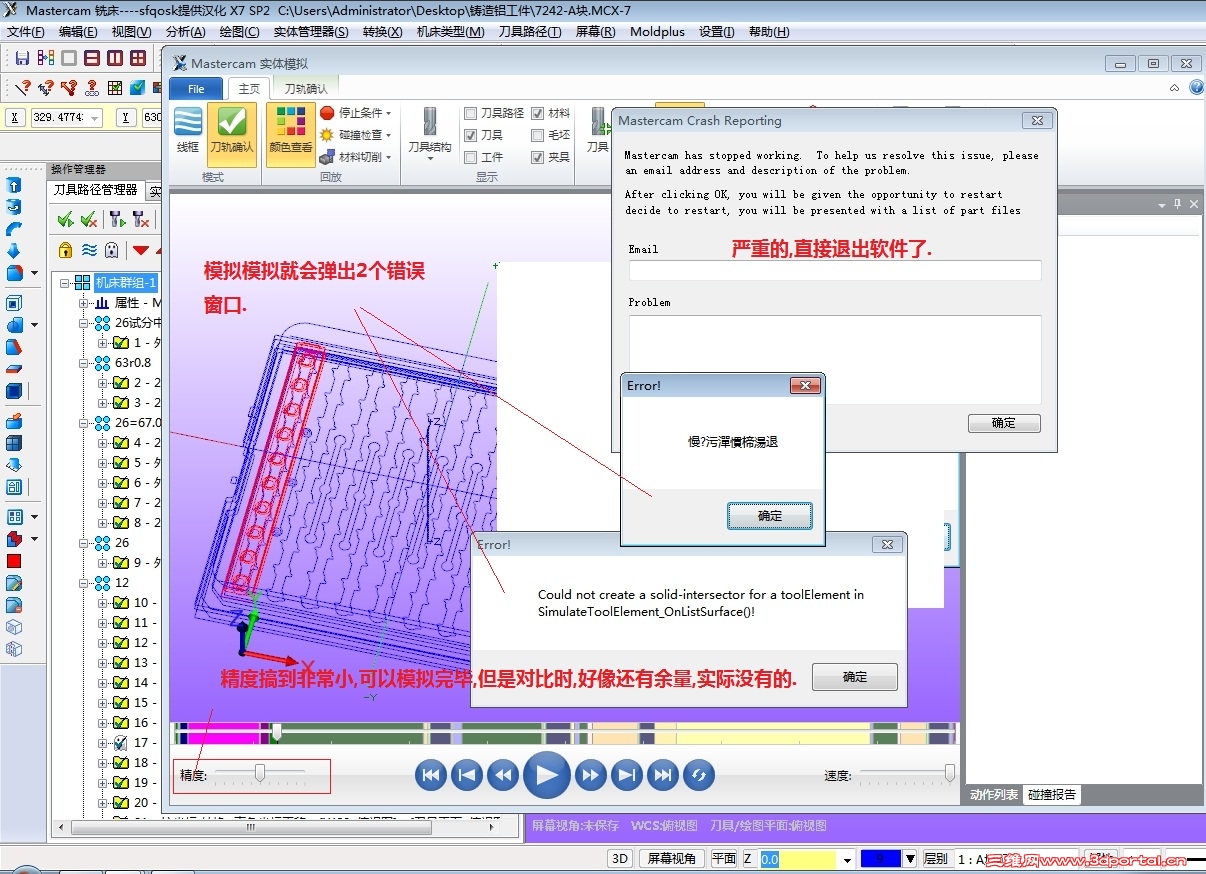The height and width of the screenshot is (874, 1206).
Task: Collapse the 机床群组-1 tree node
Action: pyautogui.click(x=65, y=283)
